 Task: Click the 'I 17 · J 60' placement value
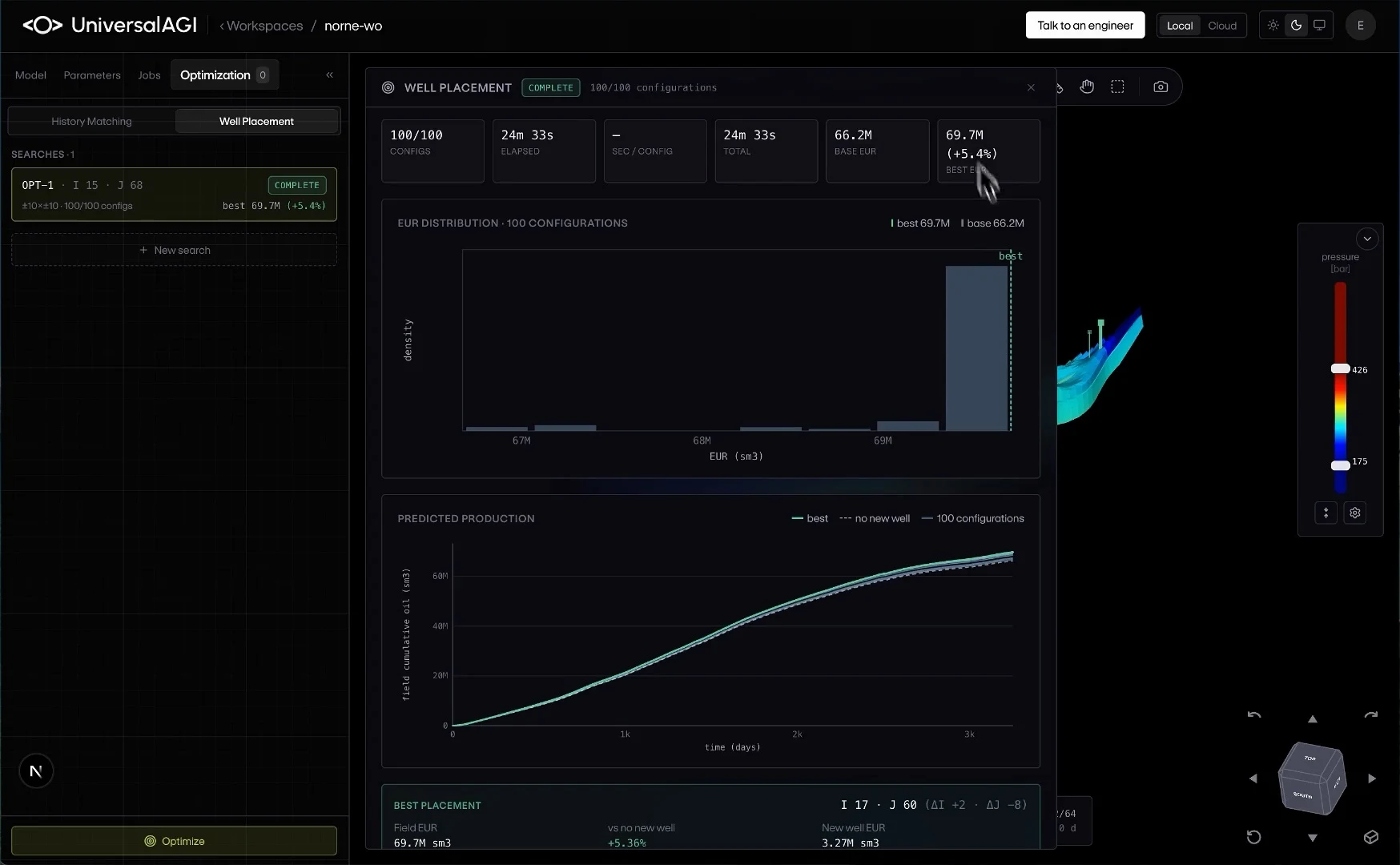pos(879,805)
